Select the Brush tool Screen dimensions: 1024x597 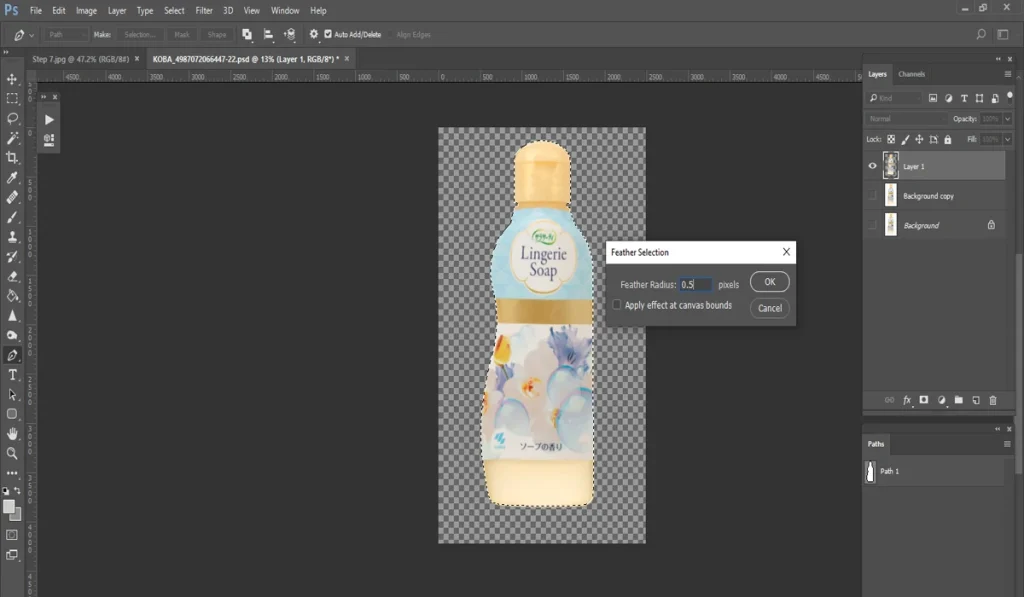coord(12,217)
